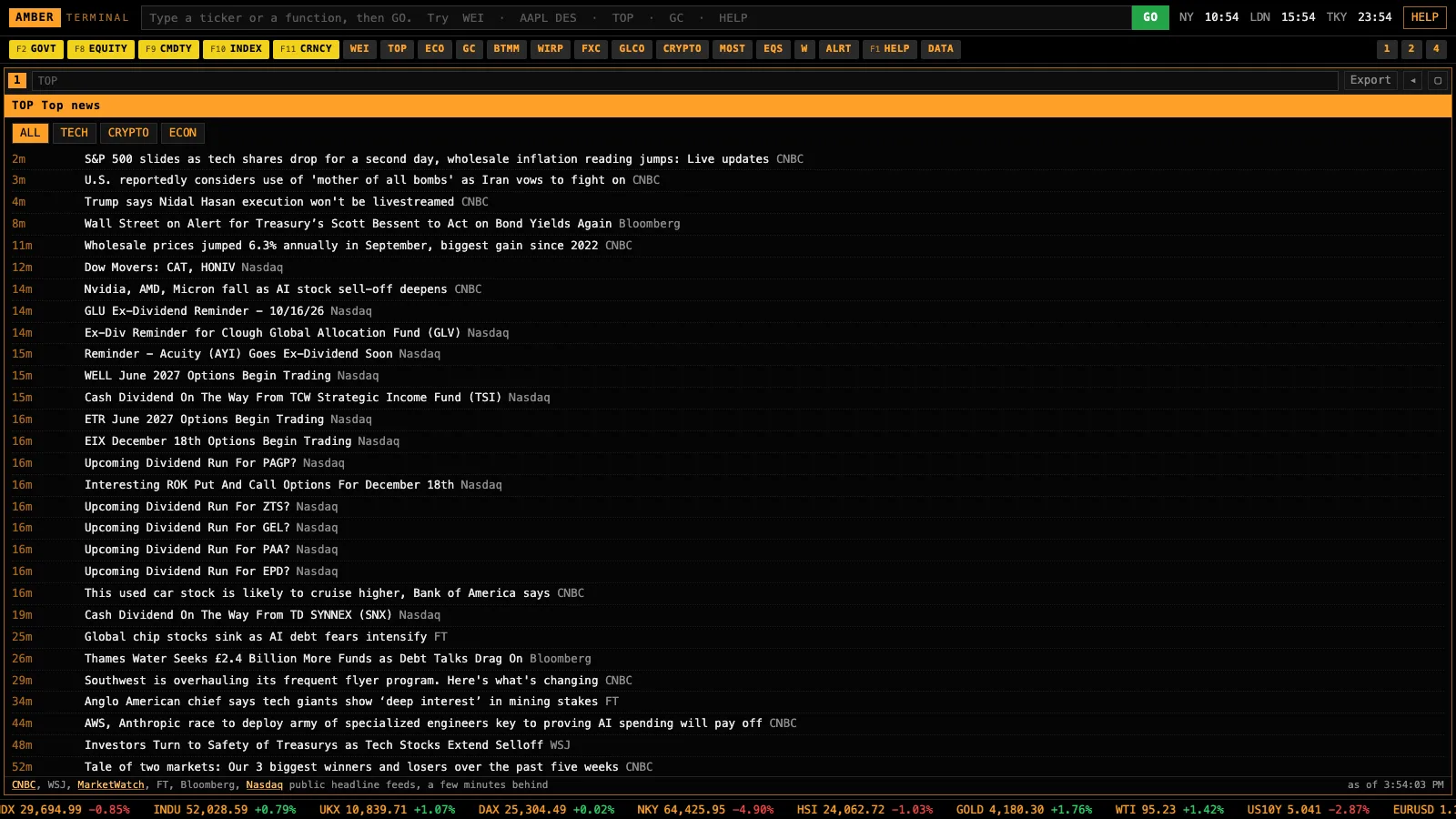Open the W toolbar shortcut

tap(804, 49)
